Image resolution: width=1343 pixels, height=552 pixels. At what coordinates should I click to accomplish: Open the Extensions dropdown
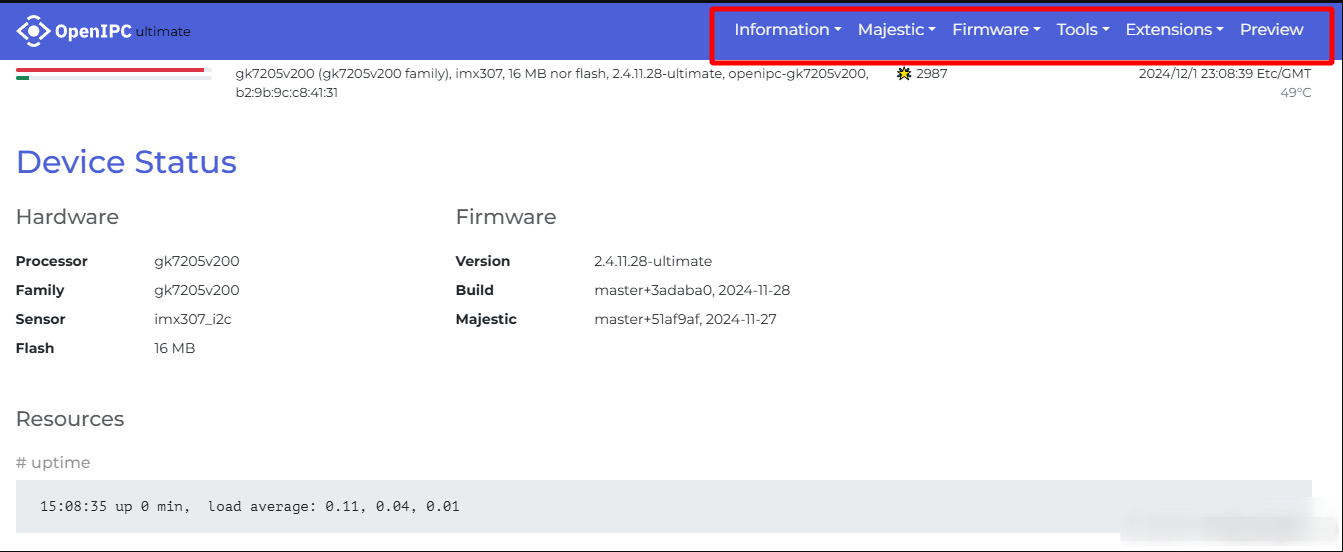tap(1175, 30)
